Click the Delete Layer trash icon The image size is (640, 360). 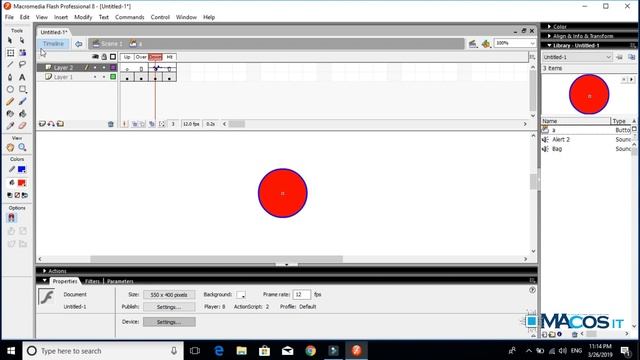point(111,124)
